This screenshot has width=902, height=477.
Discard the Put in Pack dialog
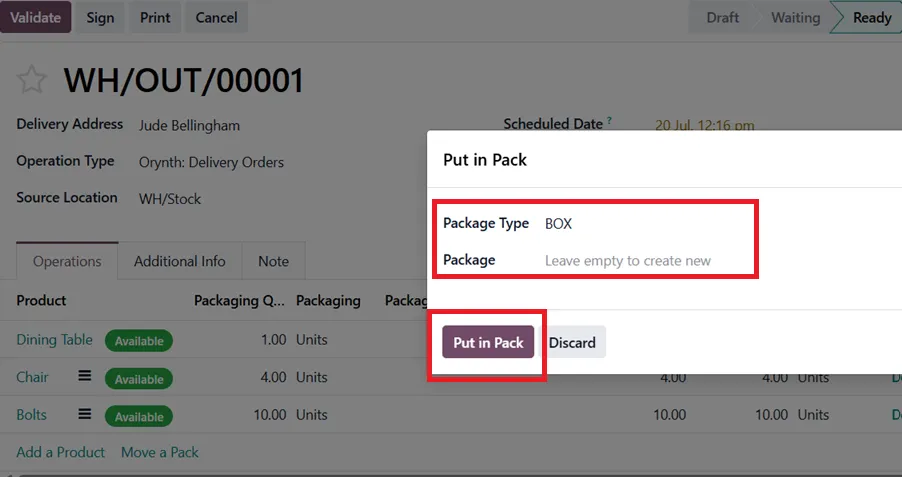572,342
